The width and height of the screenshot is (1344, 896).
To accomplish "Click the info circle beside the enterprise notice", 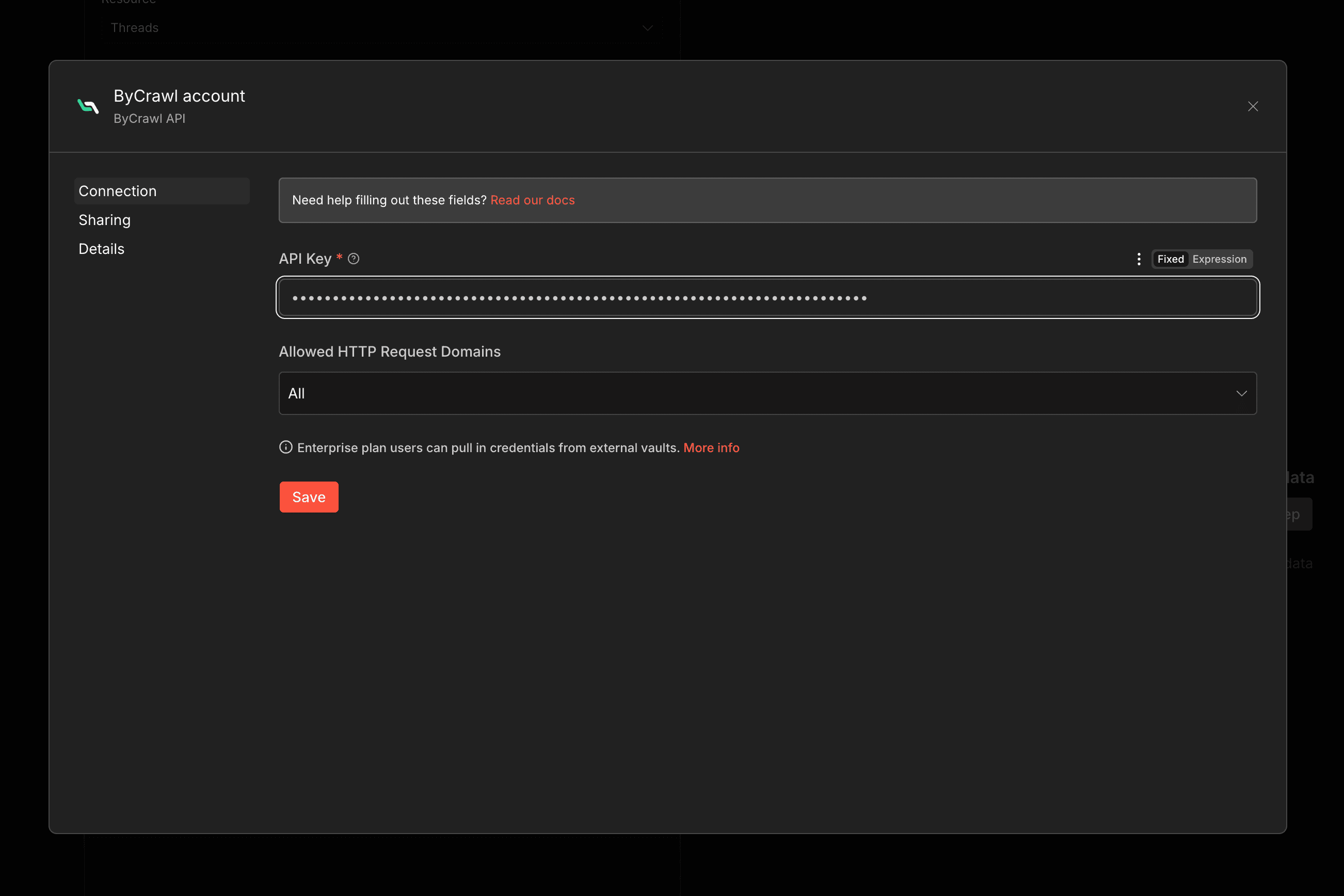I will tap(285, 447).
